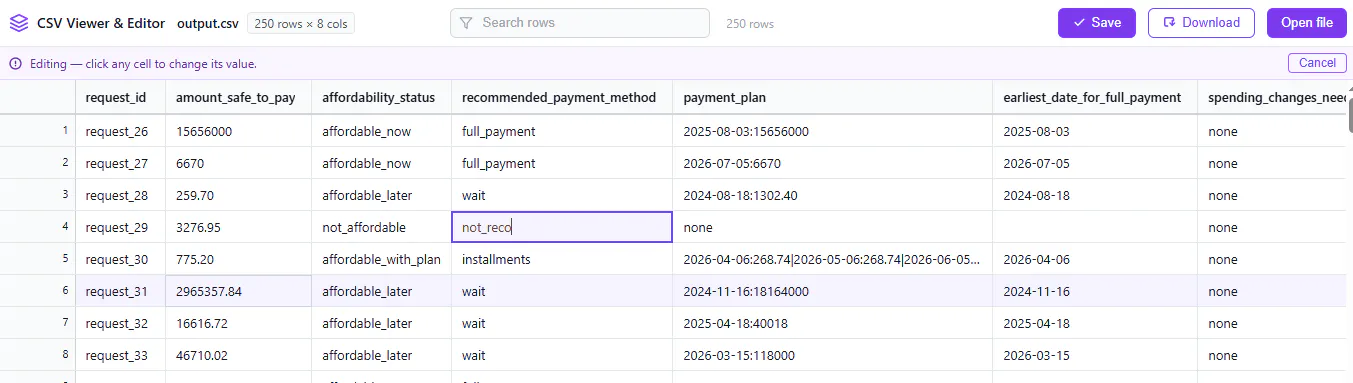The height and width of the screenshot is (383, 1353).
Task: Select the request_32 cell
Action: (121, 323)
